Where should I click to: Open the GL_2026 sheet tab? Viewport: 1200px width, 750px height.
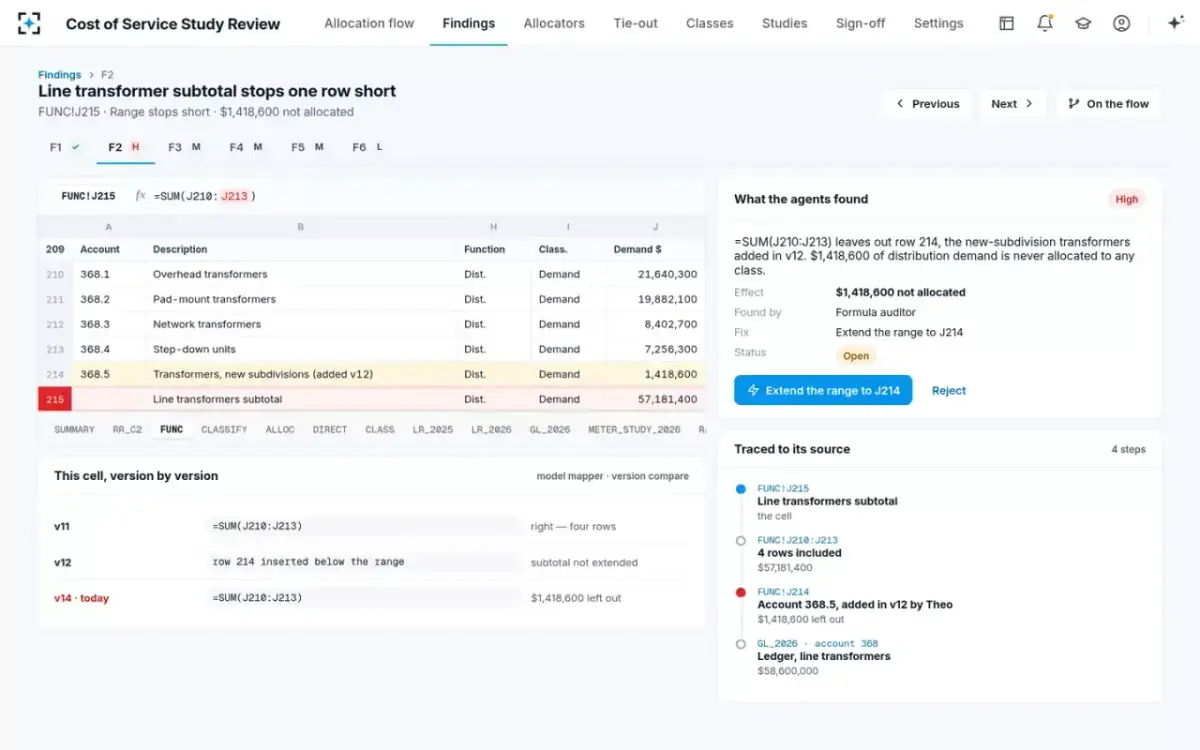pyautogui.click(x=549, y=430)
